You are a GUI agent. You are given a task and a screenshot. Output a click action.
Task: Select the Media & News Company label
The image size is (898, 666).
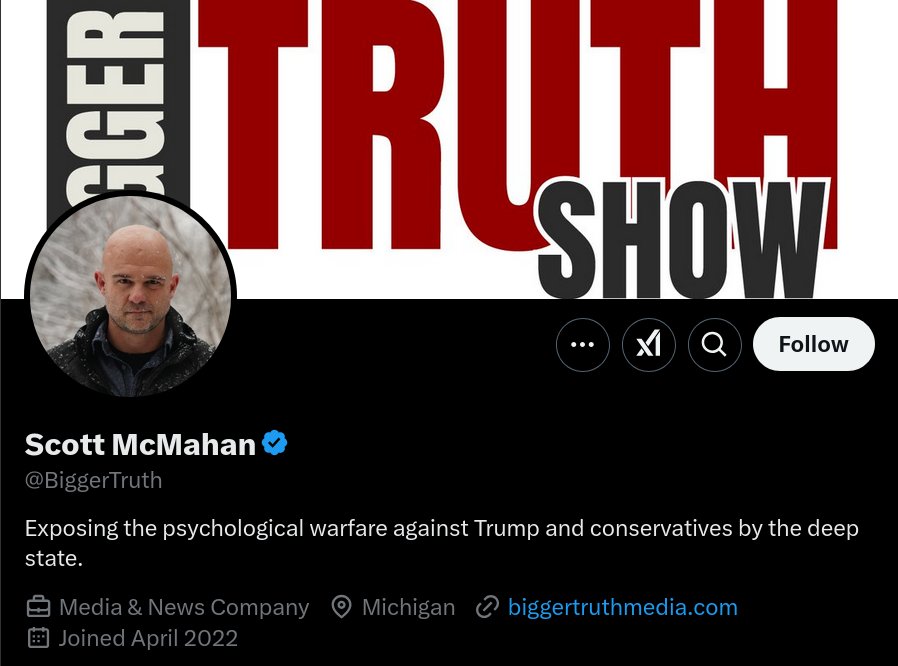tap(184, 607)
